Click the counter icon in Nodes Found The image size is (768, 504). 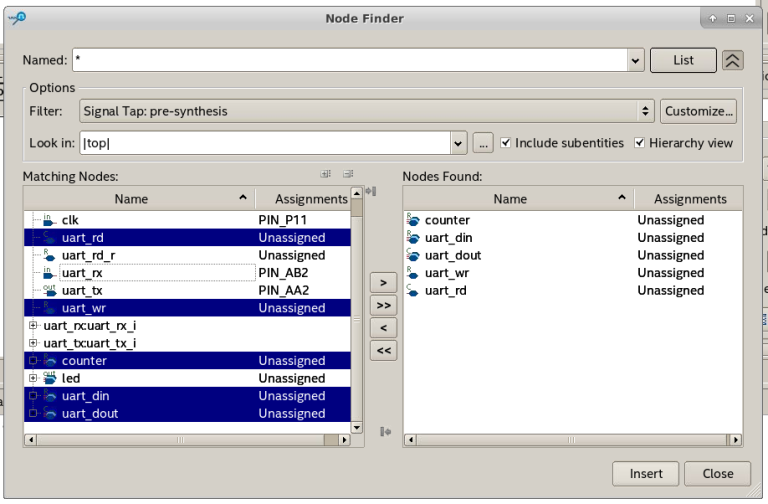pos(413,220)
